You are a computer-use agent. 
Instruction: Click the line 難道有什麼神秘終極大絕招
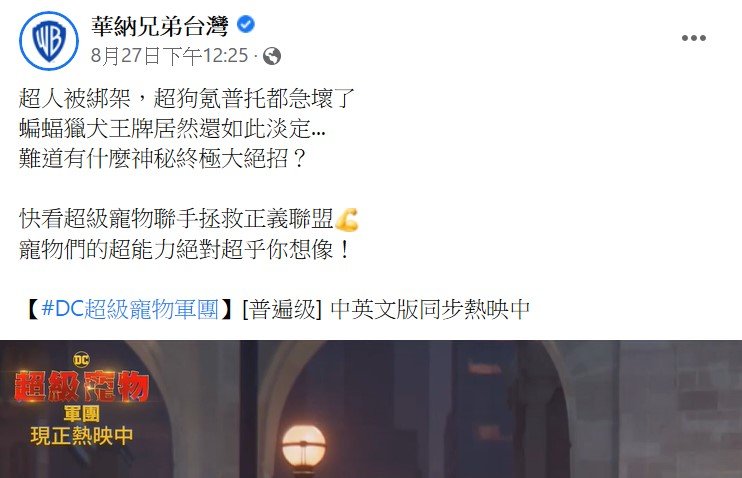coord(163,159)
